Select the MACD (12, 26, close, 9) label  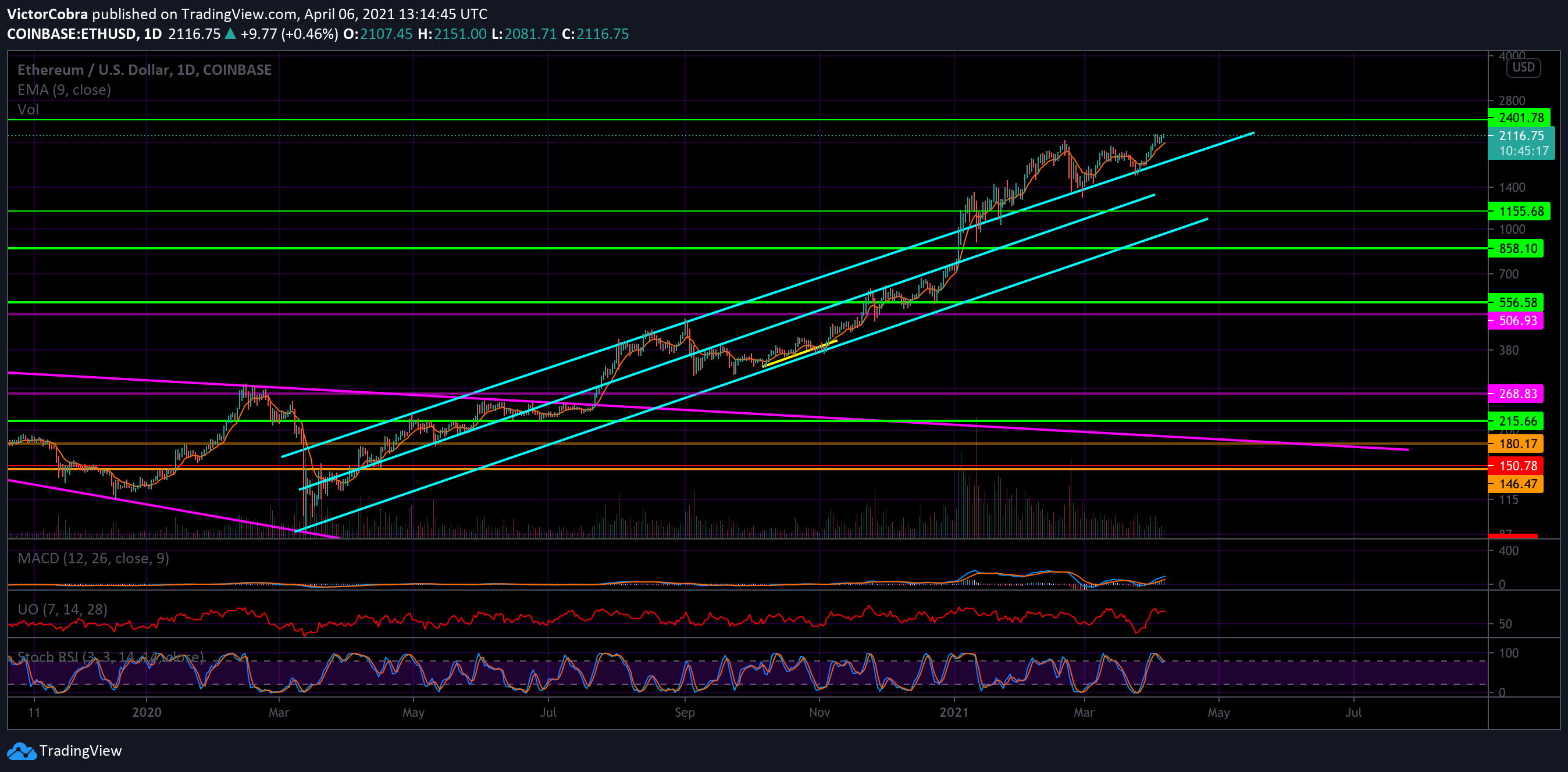coord(93,559)
